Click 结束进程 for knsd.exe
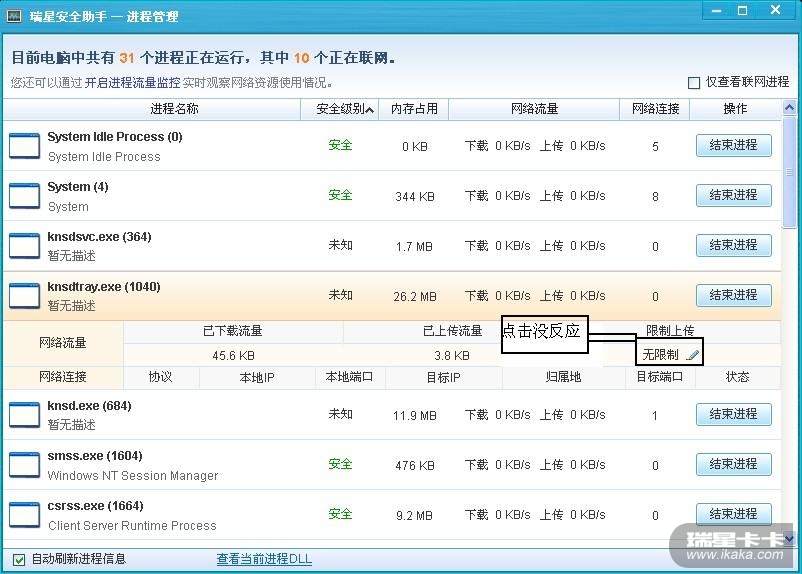Screen dimensions: 802x574 tap(733, 414)
